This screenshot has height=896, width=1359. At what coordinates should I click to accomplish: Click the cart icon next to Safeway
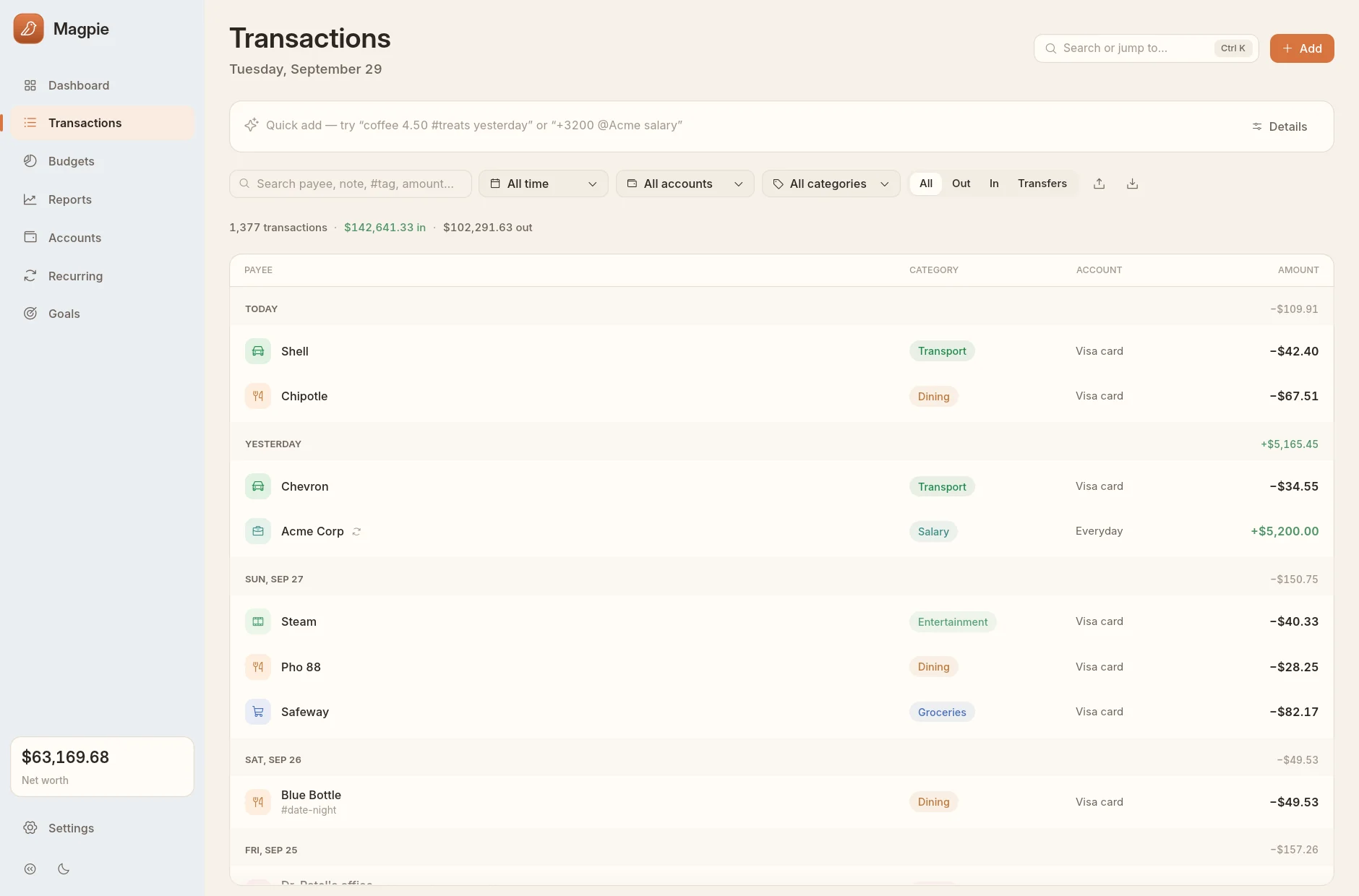pos(258,712)
